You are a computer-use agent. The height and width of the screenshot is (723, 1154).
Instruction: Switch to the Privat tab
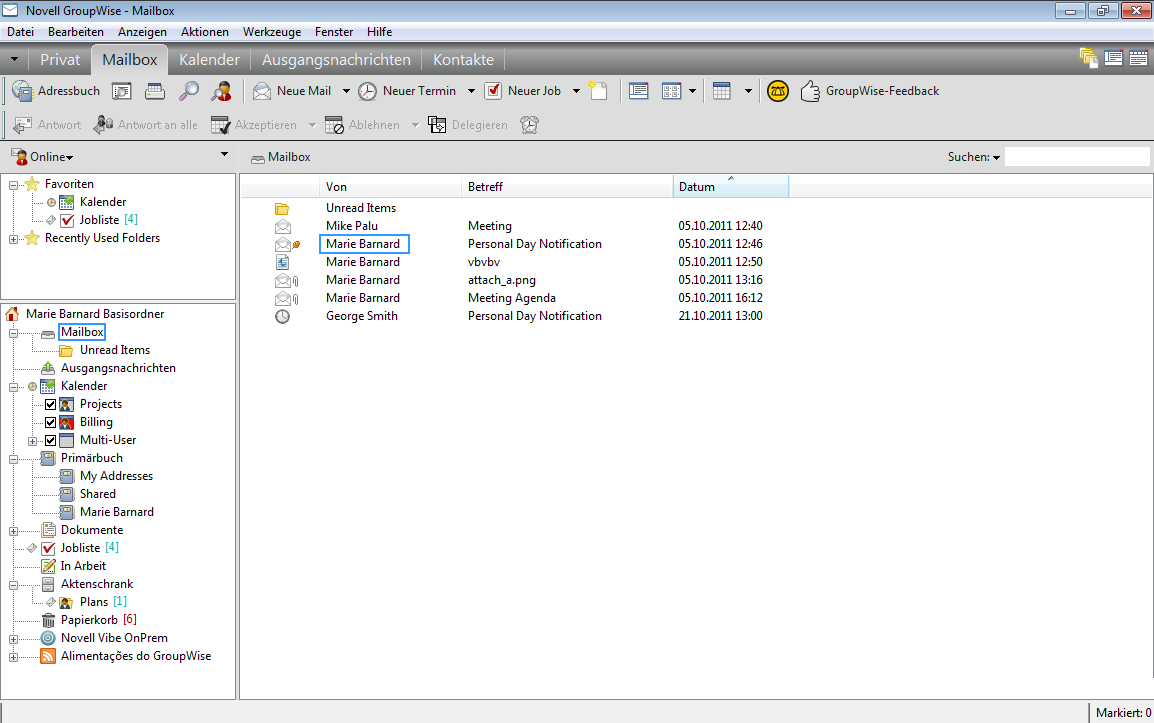60,60
